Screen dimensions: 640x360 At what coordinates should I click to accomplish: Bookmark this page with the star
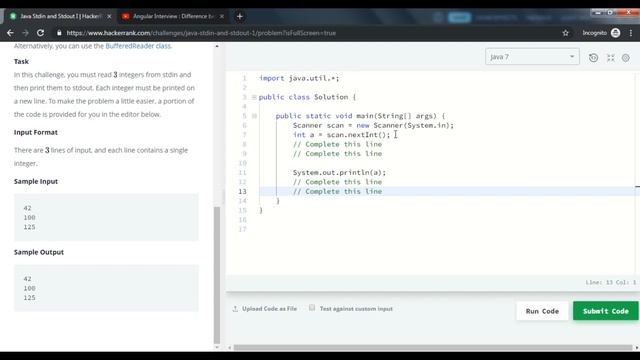click(565, 33)
